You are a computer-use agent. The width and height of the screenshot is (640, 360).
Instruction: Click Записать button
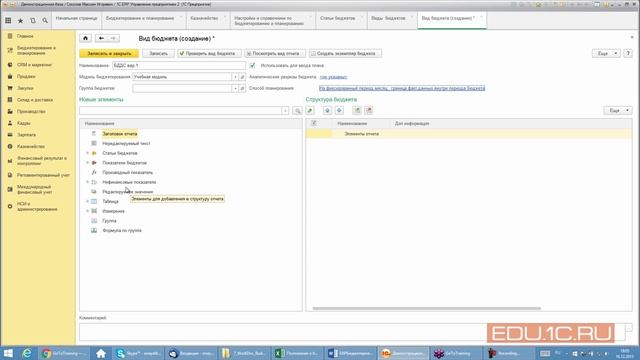click(158, 53)
